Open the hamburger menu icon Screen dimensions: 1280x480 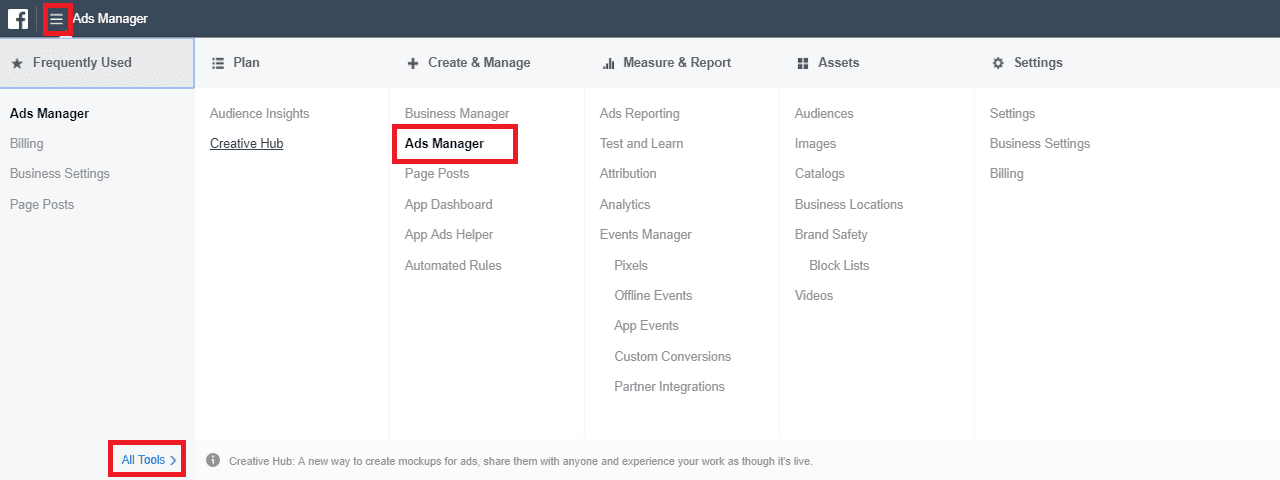(57, 19)
